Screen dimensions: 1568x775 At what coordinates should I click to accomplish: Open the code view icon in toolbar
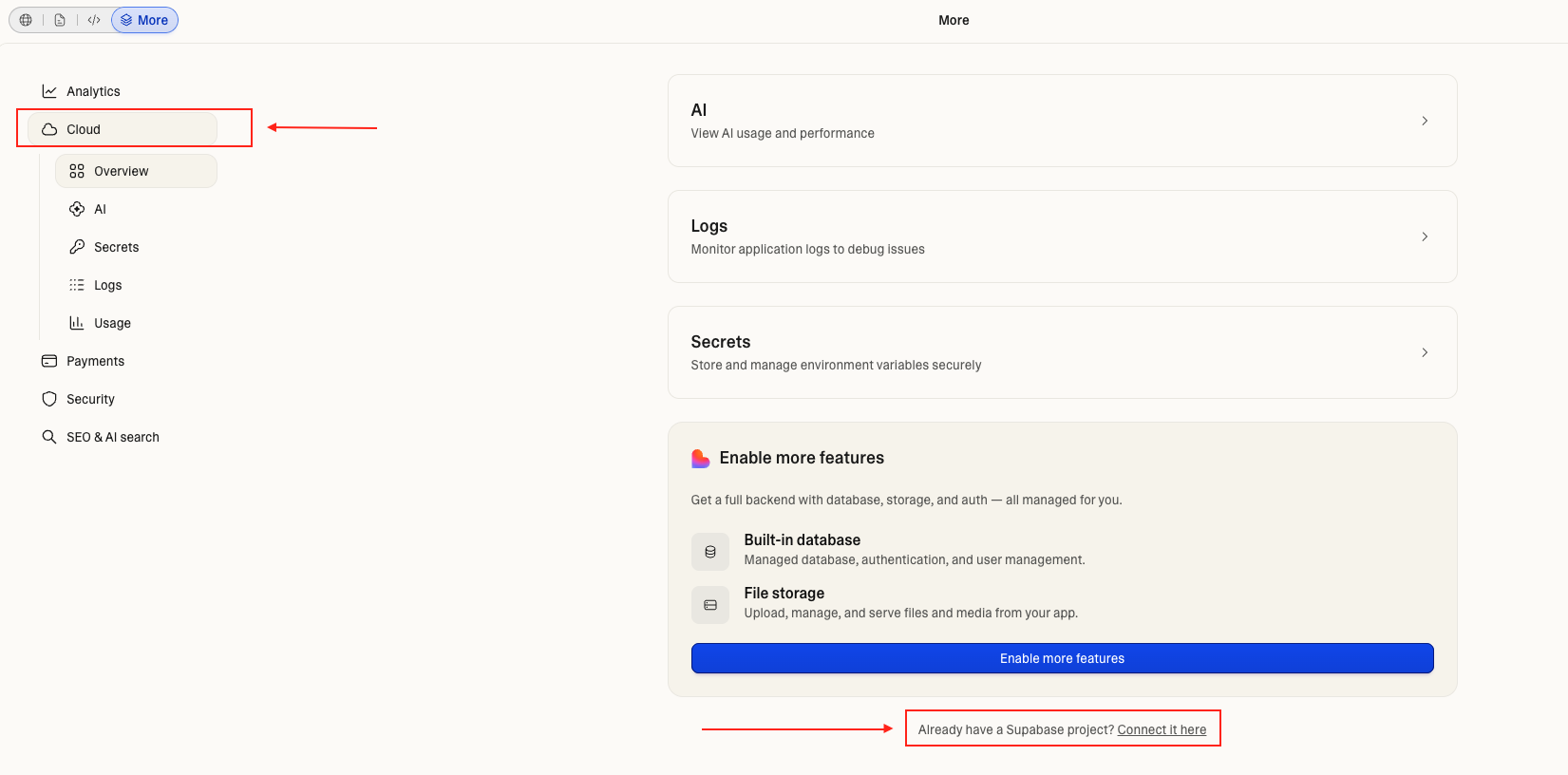pyautogui.click(x=94, y=20)
